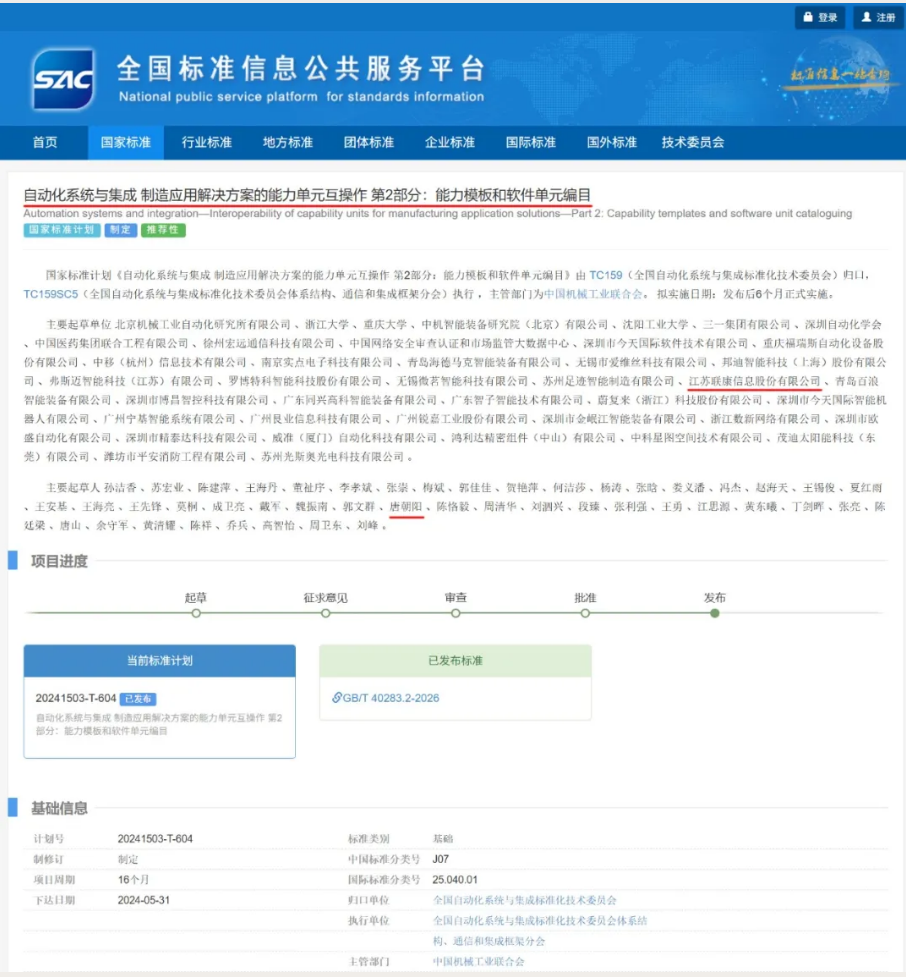Select the 国家标准 navigation tab

coord(126,142)
